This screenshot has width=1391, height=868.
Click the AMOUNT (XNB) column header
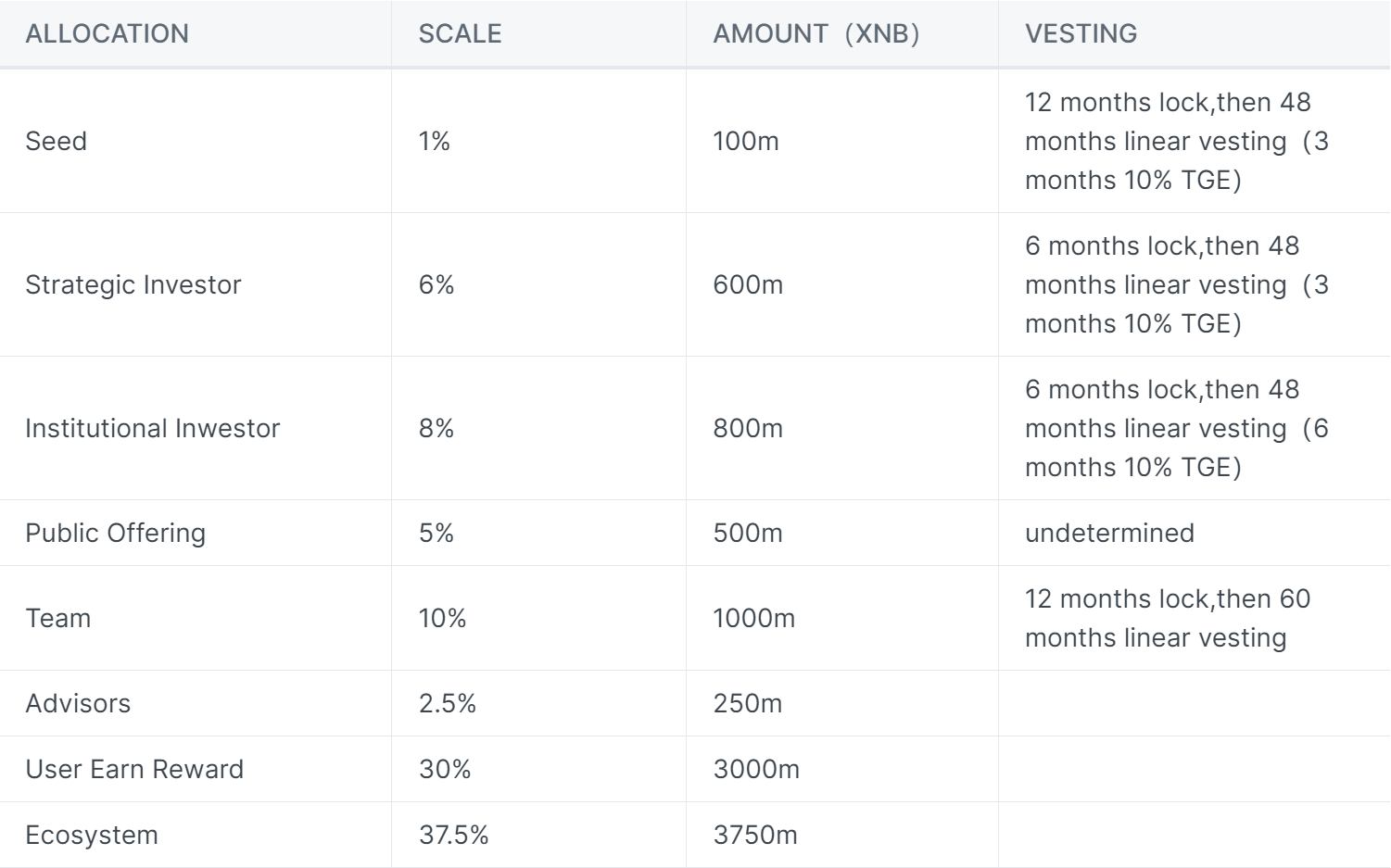816,34
